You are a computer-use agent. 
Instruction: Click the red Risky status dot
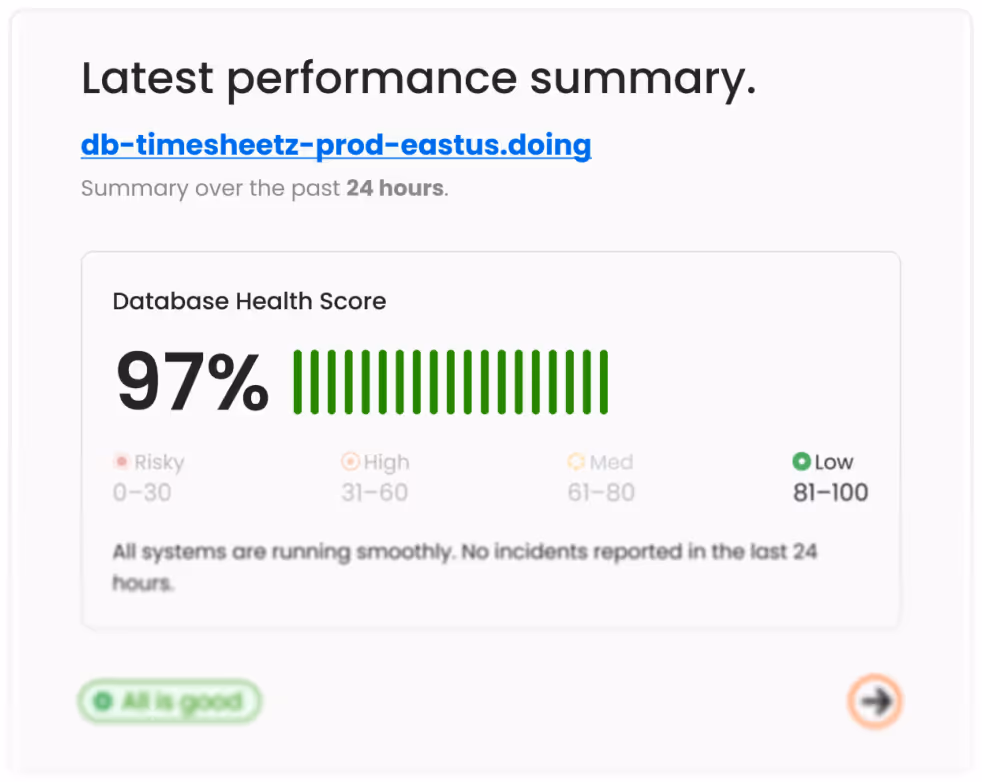(x=120, y=462)
